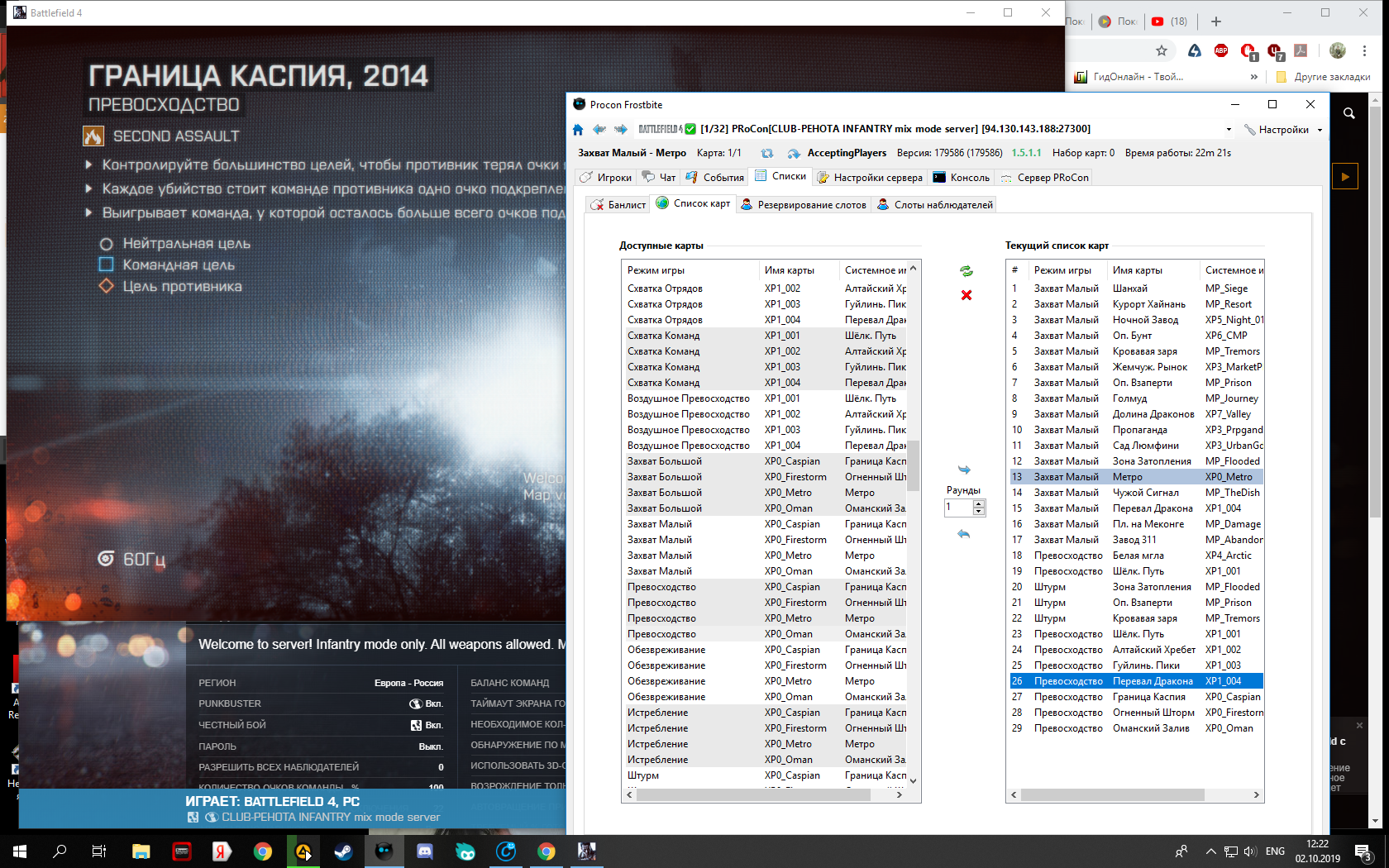
Task: Switch input language via ENG indicator
Action: 1275,851
